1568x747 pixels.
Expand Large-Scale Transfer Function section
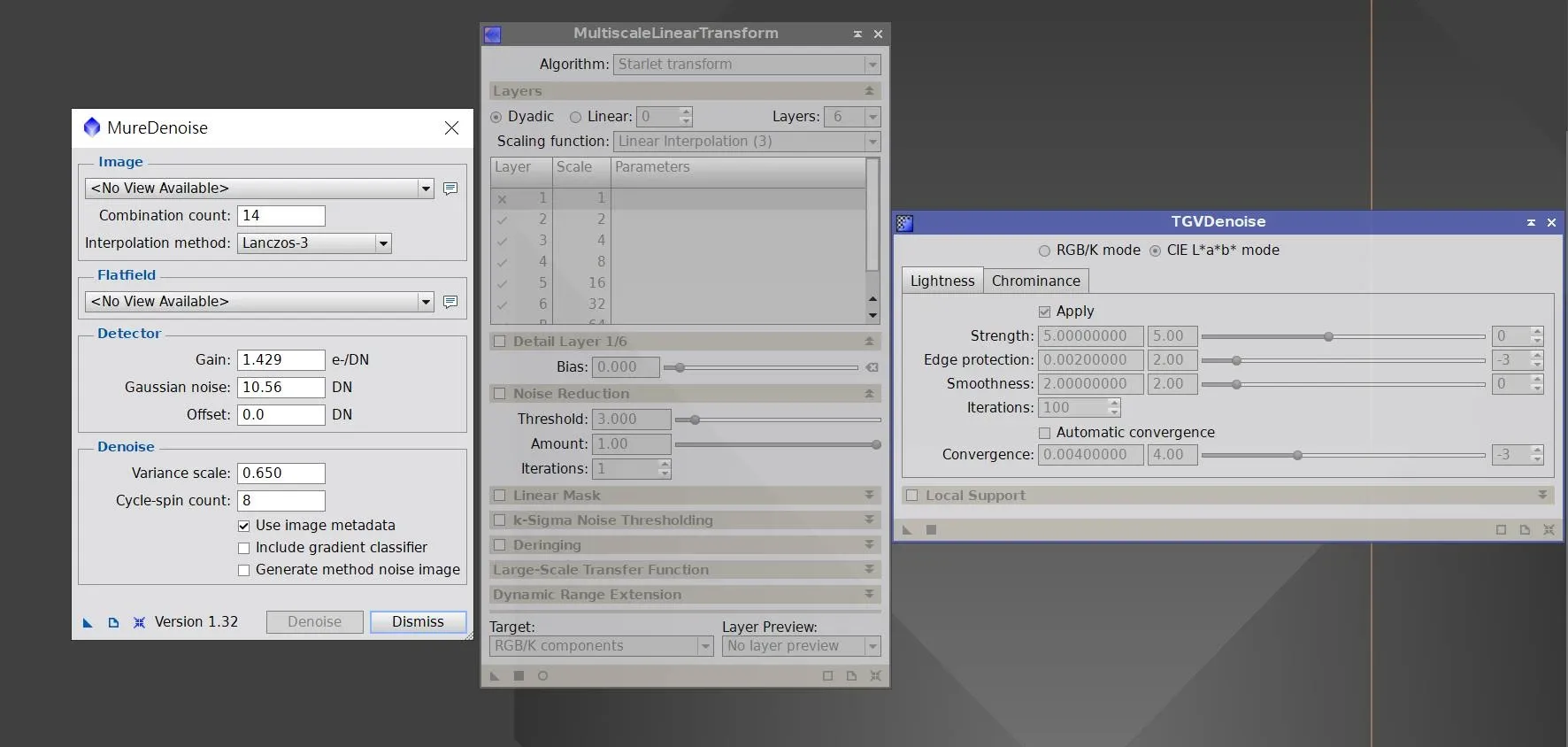pyautogui.click(x=869, y=570)
